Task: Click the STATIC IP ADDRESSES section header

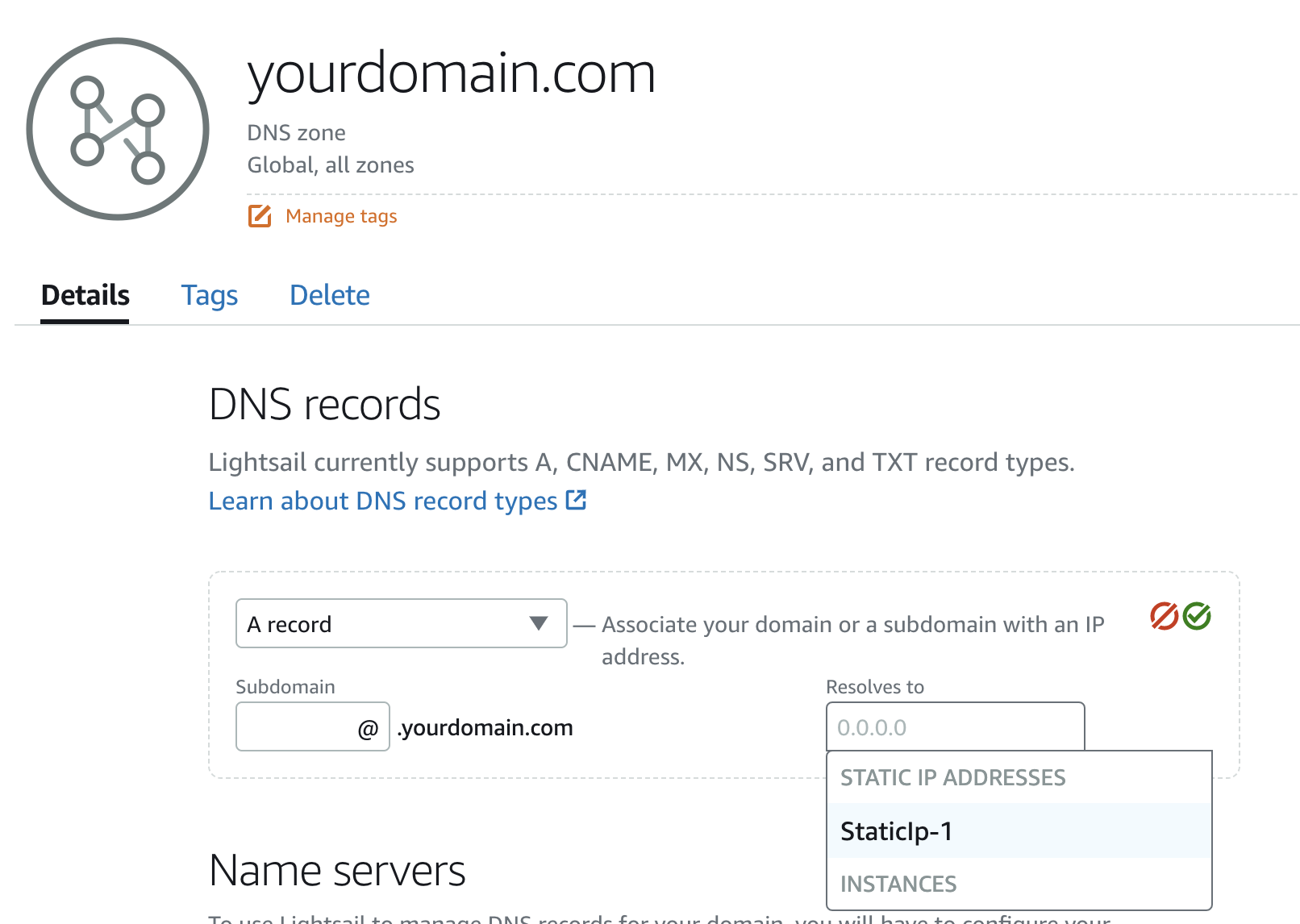Action: coord(952,777)
